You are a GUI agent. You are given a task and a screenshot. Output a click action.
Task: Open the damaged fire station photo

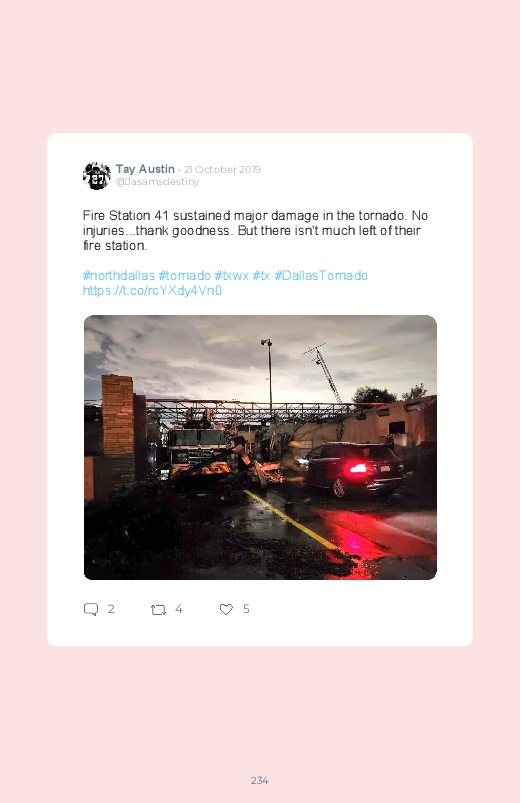260,447
